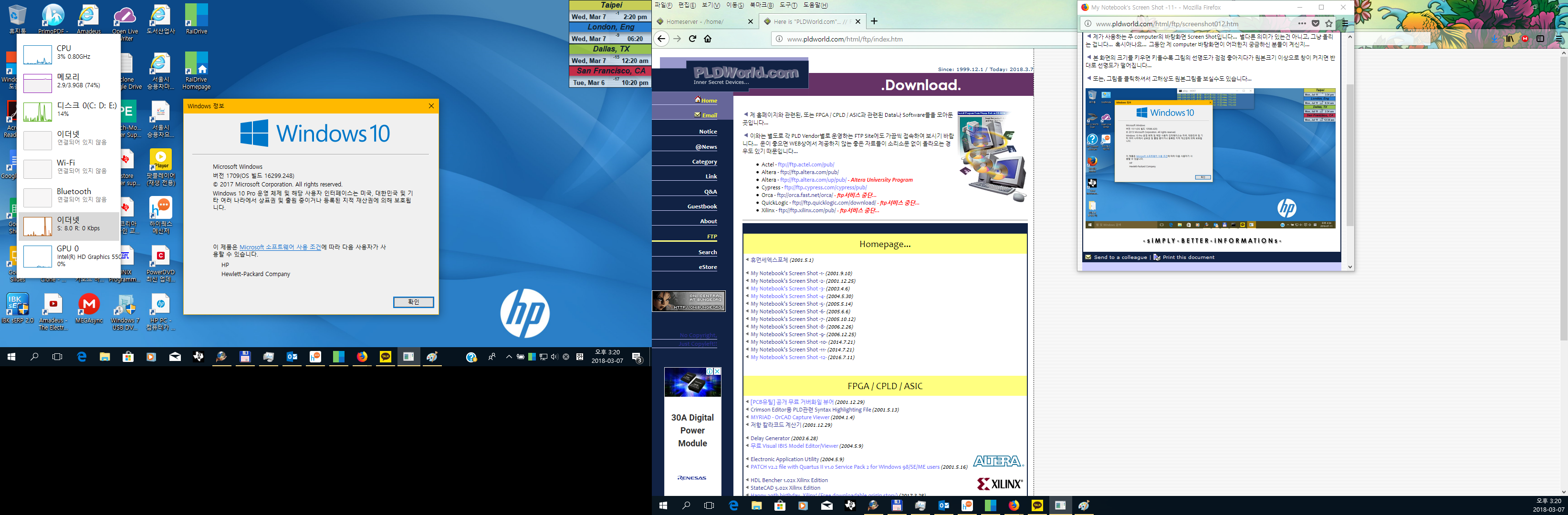Viewport: 1568px width, 515px height.
Task: Toggle the Firefox sidebar button
Action: 1540,39
